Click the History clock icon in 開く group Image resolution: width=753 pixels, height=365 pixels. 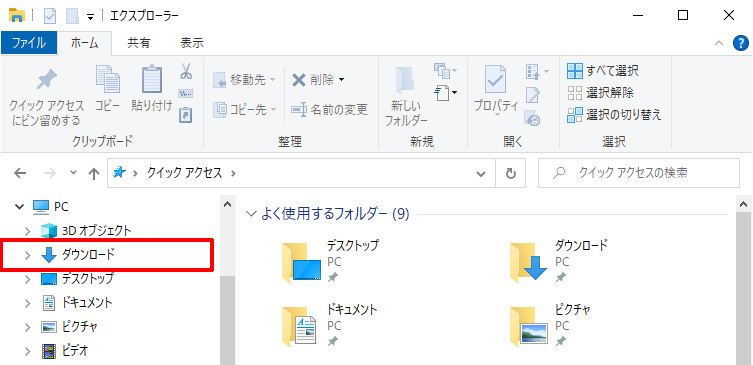(x=532, y=118)
